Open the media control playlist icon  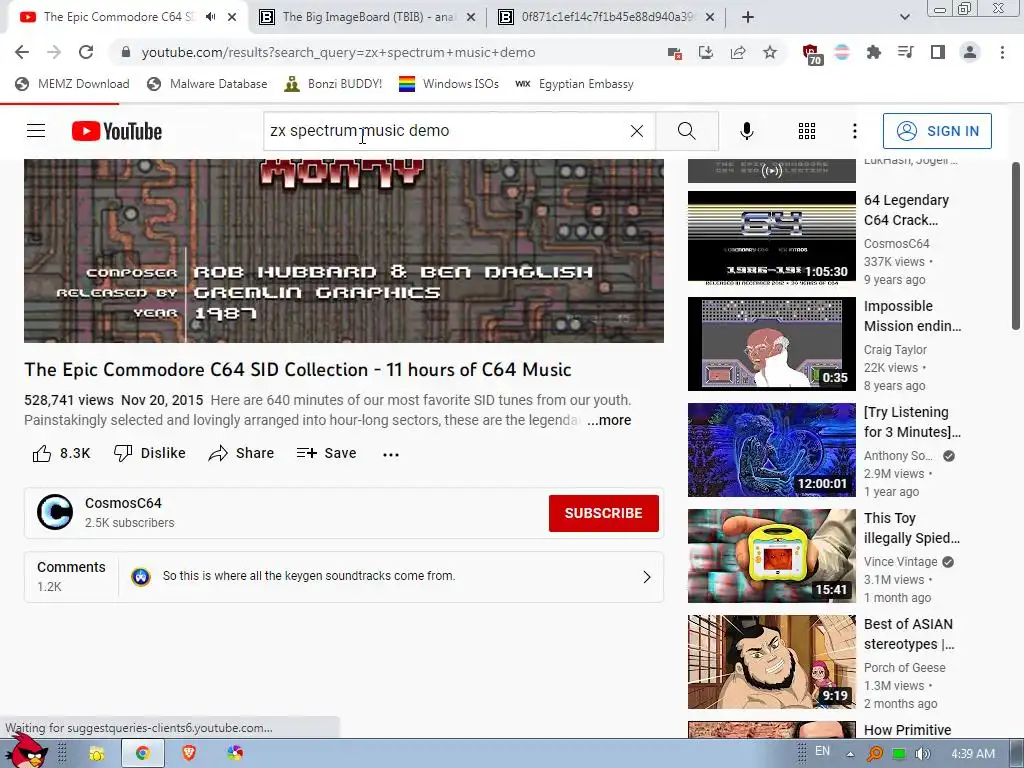[905, 52]
